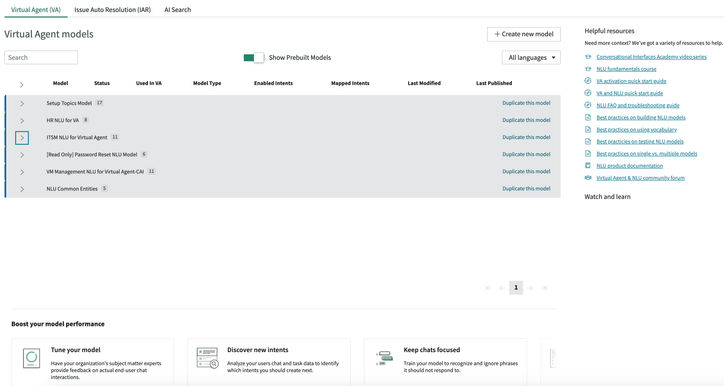The image size is (724, 386).
Task: Open the Keep chats focused card
Action: pos(445,362)
